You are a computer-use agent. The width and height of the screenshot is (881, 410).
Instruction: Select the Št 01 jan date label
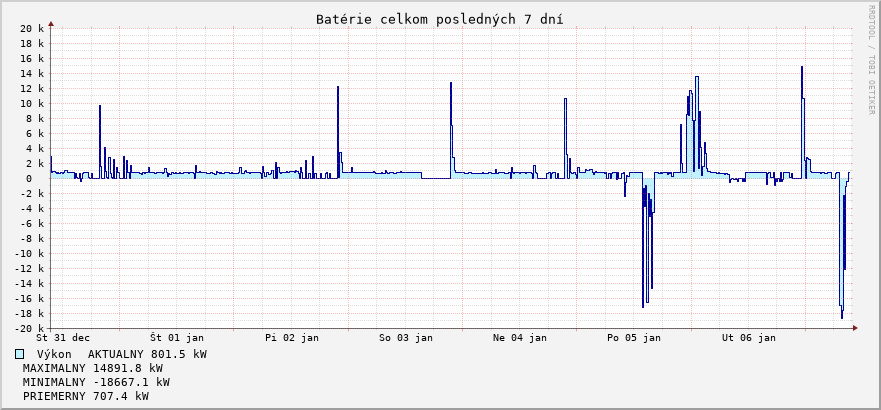[x=177, y=338]
